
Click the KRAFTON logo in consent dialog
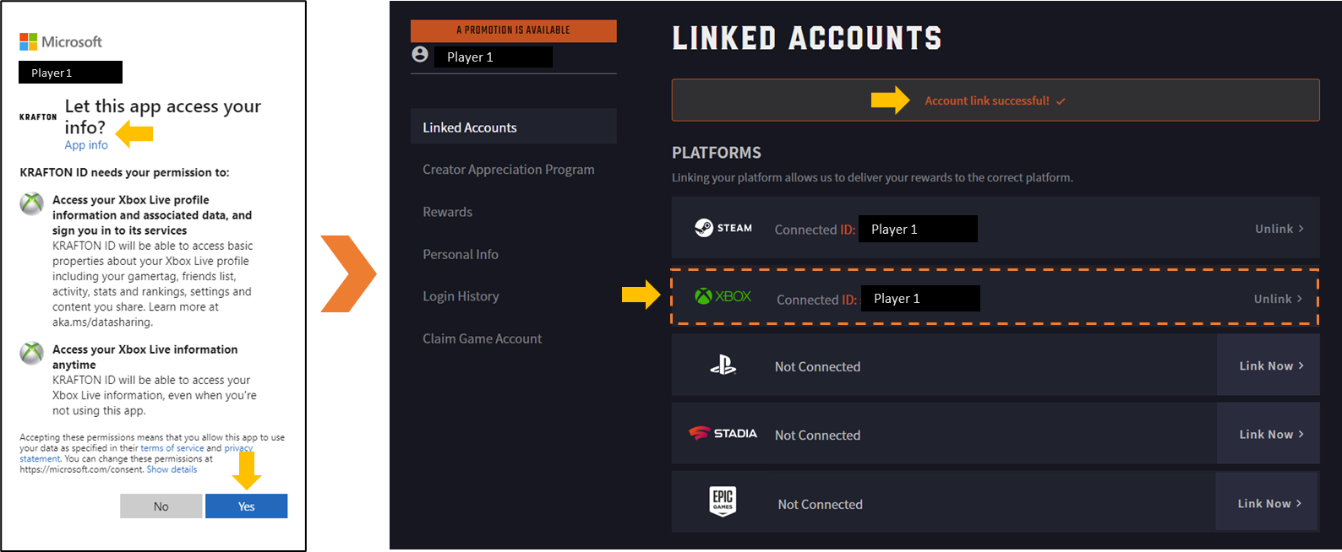point(38,117)
